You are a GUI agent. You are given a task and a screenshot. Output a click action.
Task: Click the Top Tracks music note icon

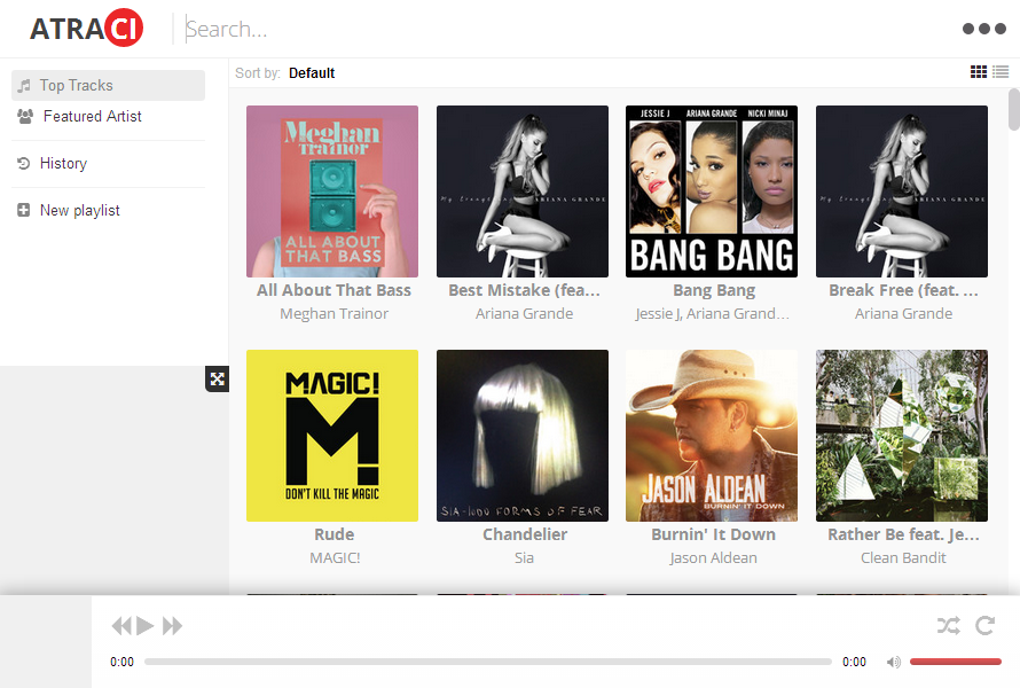pos(24,86)
